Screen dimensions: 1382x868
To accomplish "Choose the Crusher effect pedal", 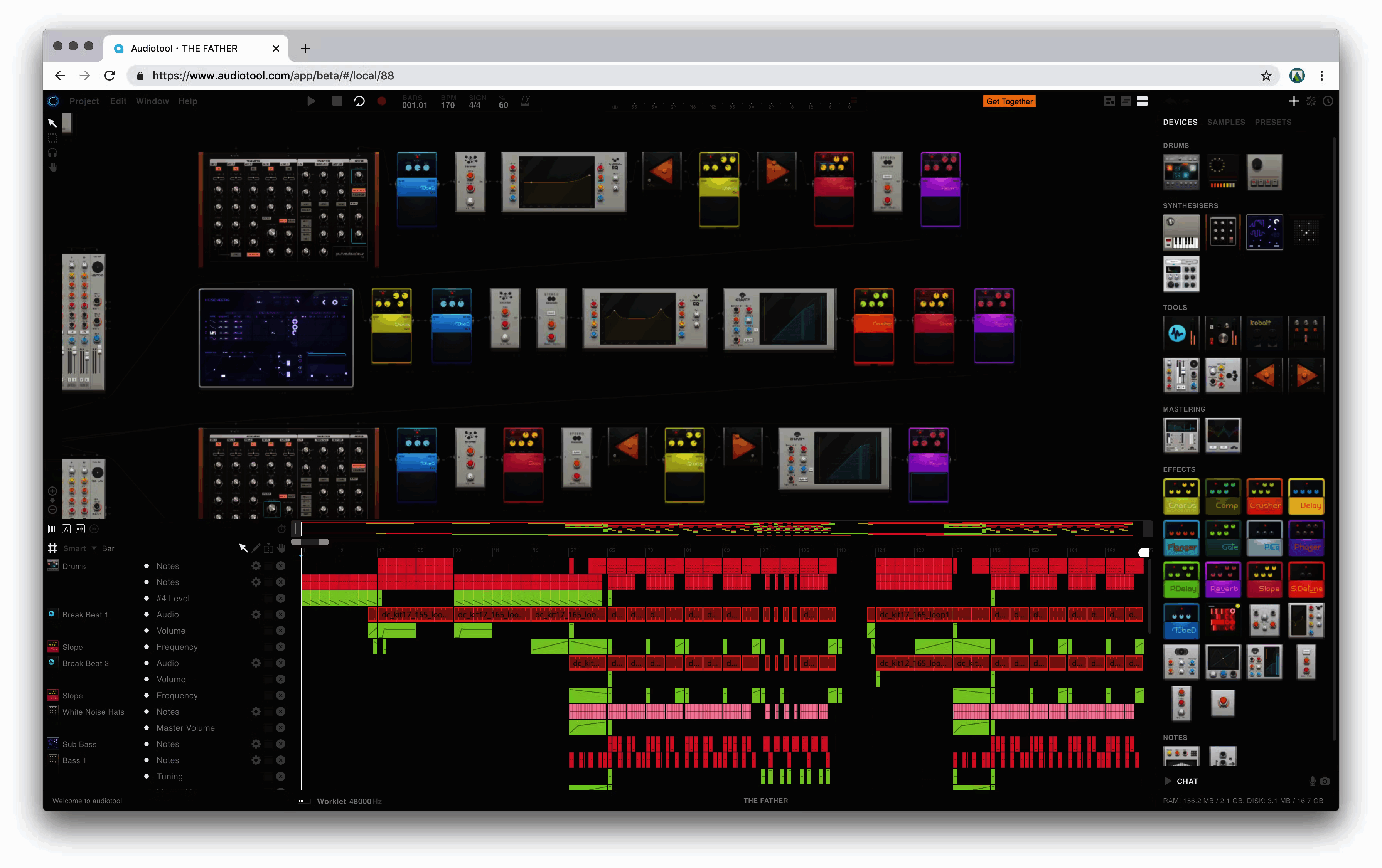I will (1265, 496).
